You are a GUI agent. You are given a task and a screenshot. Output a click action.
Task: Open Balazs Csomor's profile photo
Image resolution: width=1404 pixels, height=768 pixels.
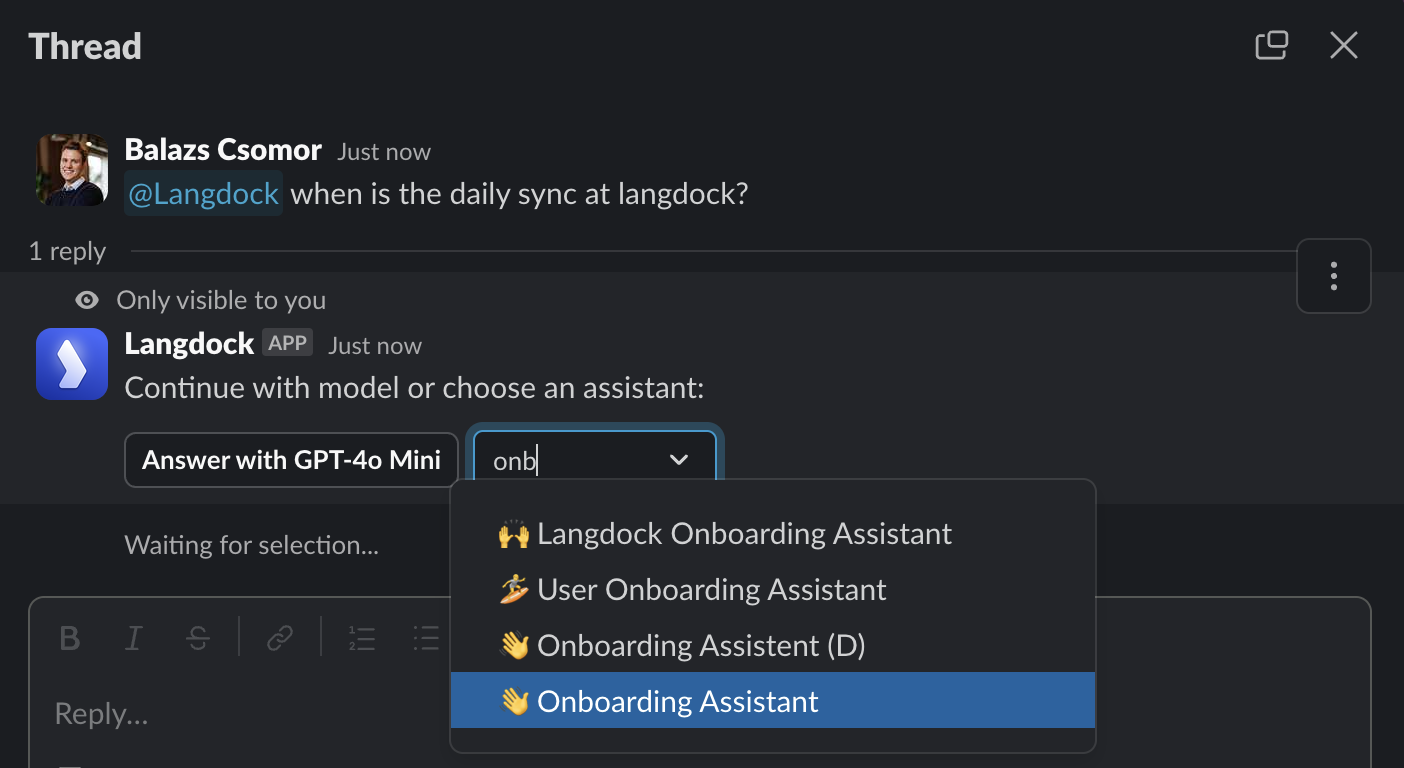click(72, 170)
